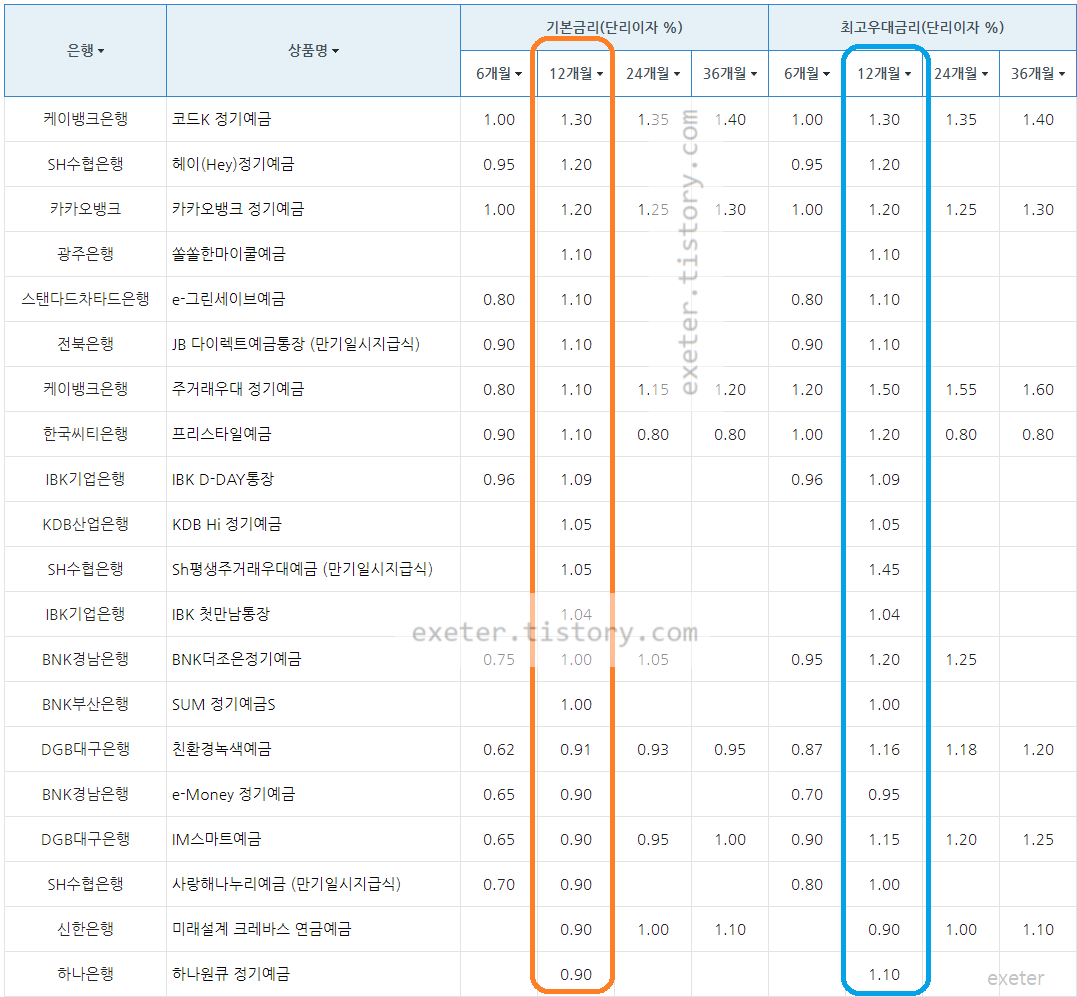Select product IBK 첫만남통장

tap(220, 614)
